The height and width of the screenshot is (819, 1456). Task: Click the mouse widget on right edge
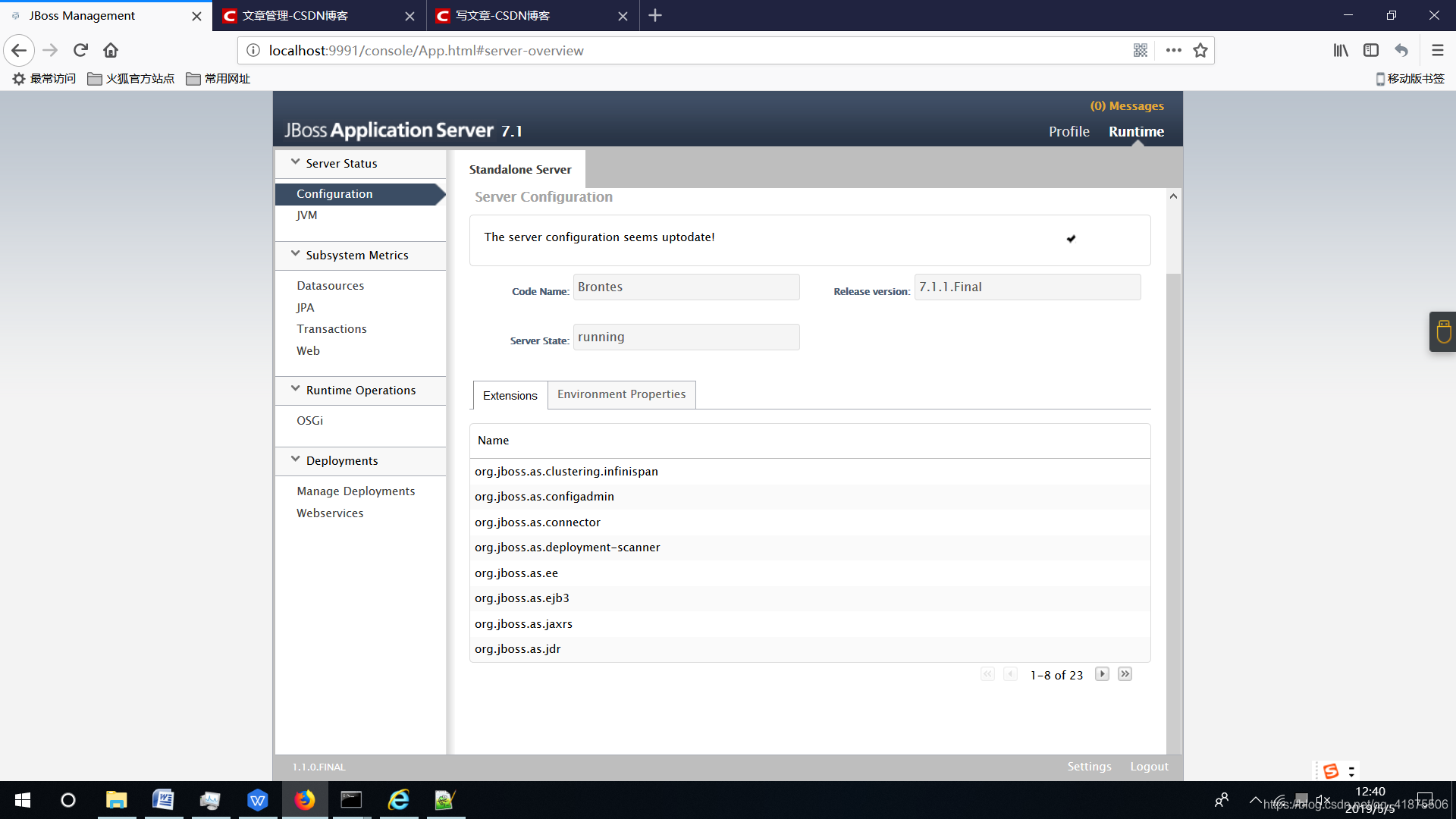coord(1443,331)
